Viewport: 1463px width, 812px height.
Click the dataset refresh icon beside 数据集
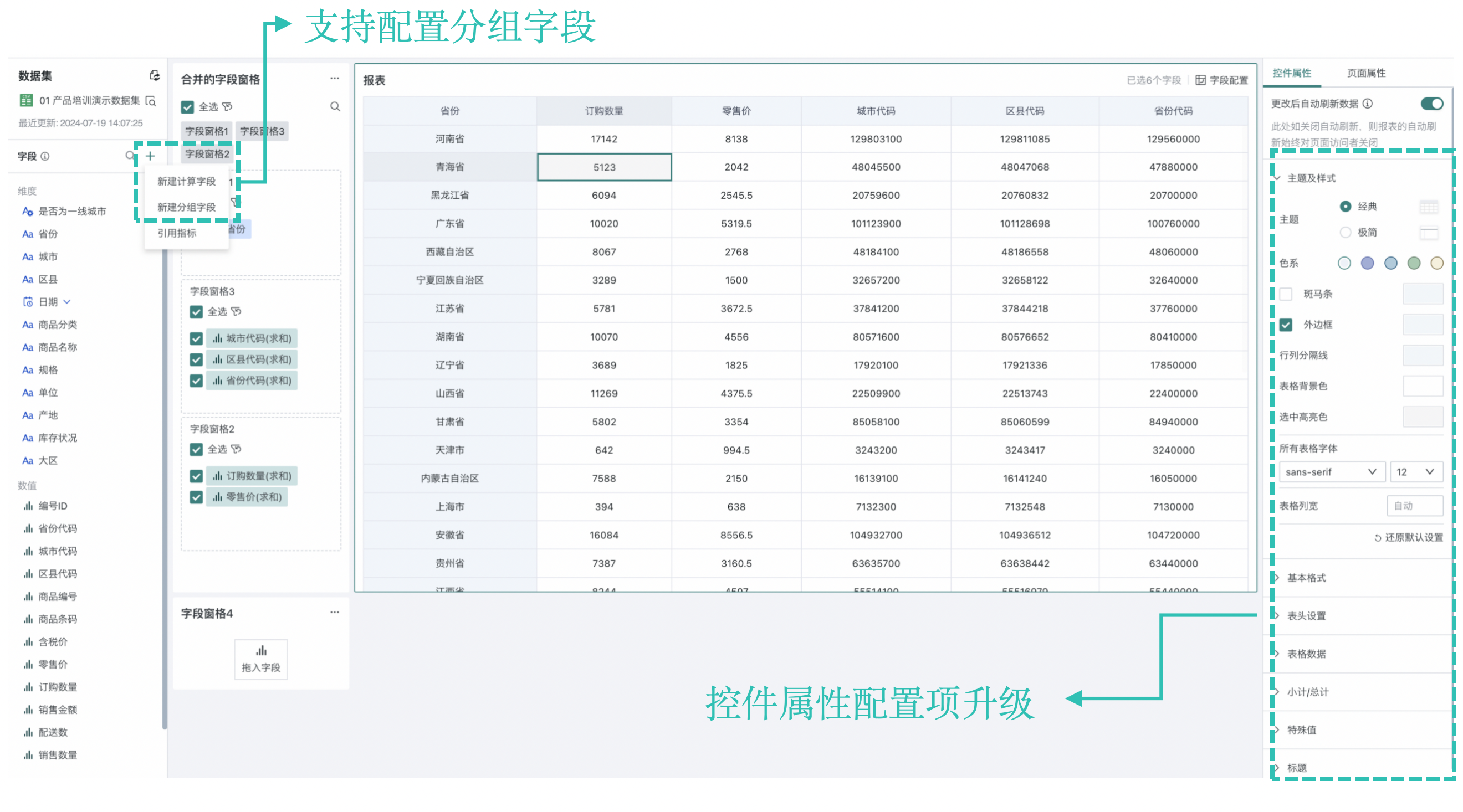(x=155, y=75)
